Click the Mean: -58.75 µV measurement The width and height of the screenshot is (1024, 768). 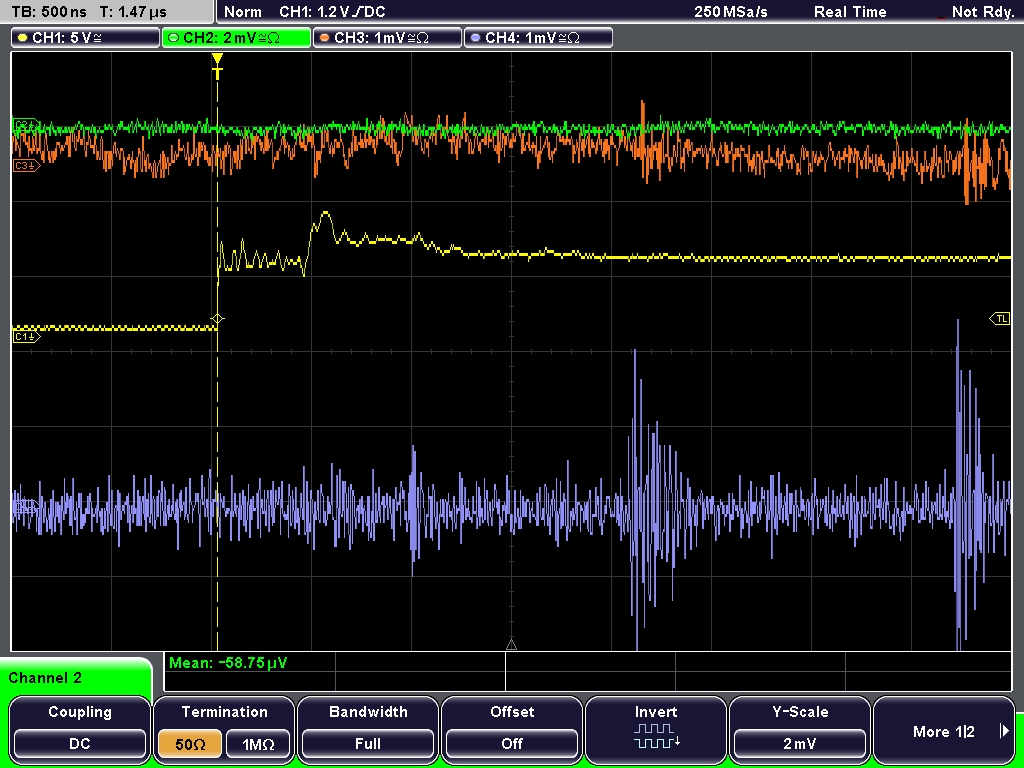coord(228,663)
